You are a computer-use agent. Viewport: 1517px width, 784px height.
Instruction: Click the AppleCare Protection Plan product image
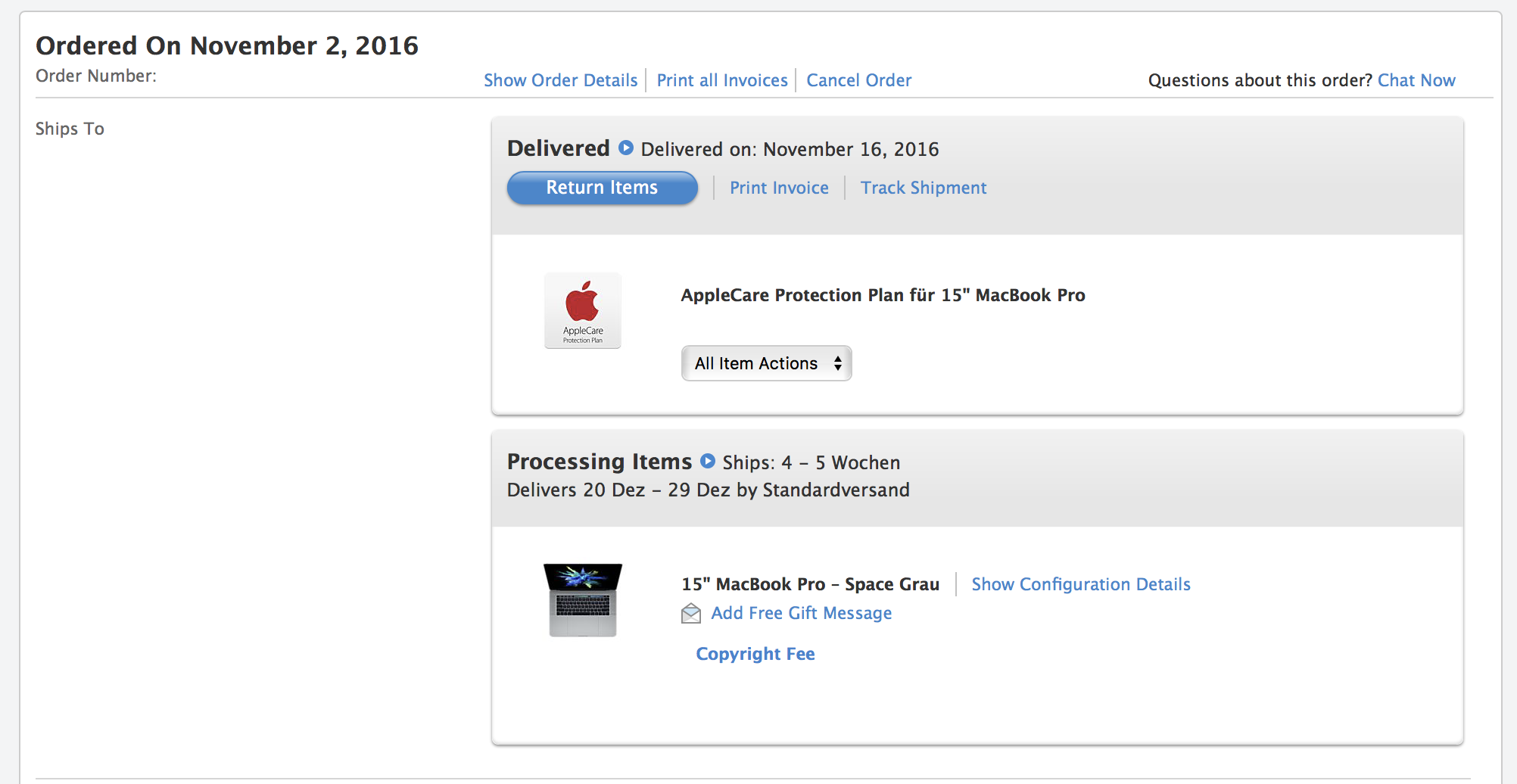583,310
